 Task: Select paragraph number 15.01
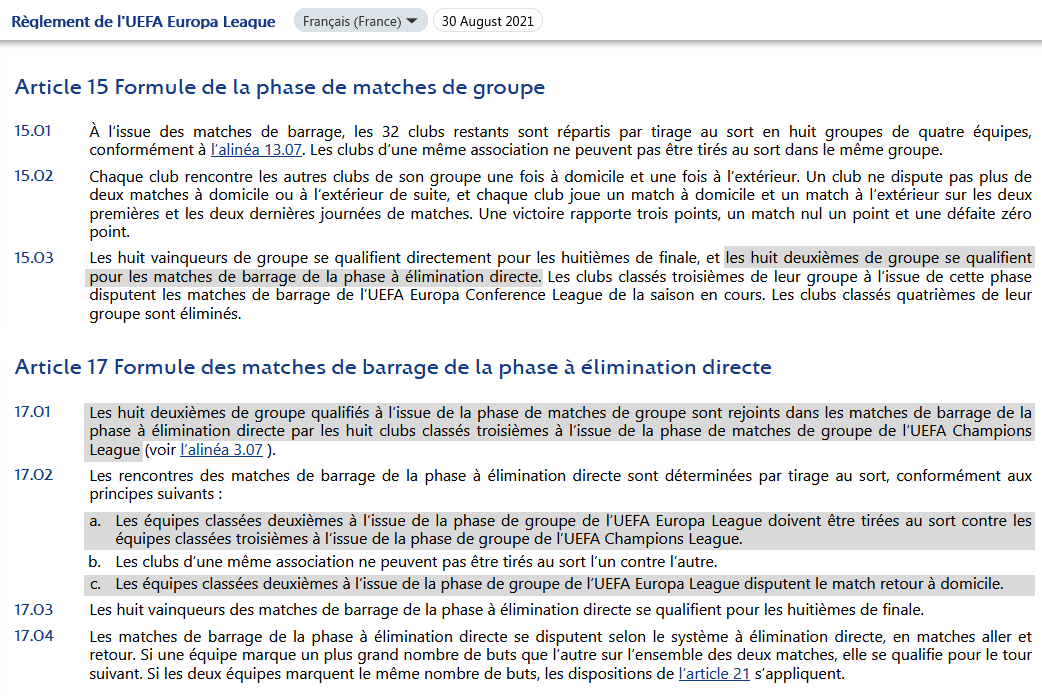(33, 131)
